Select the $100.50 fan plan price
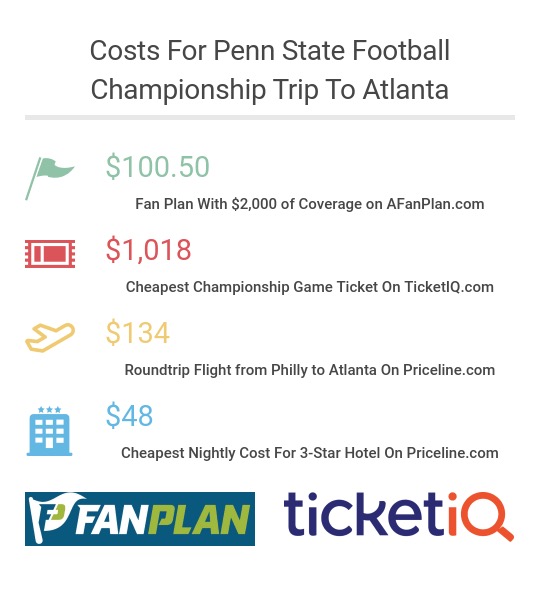Screen dimensions: 538x598 coord(157,167)
